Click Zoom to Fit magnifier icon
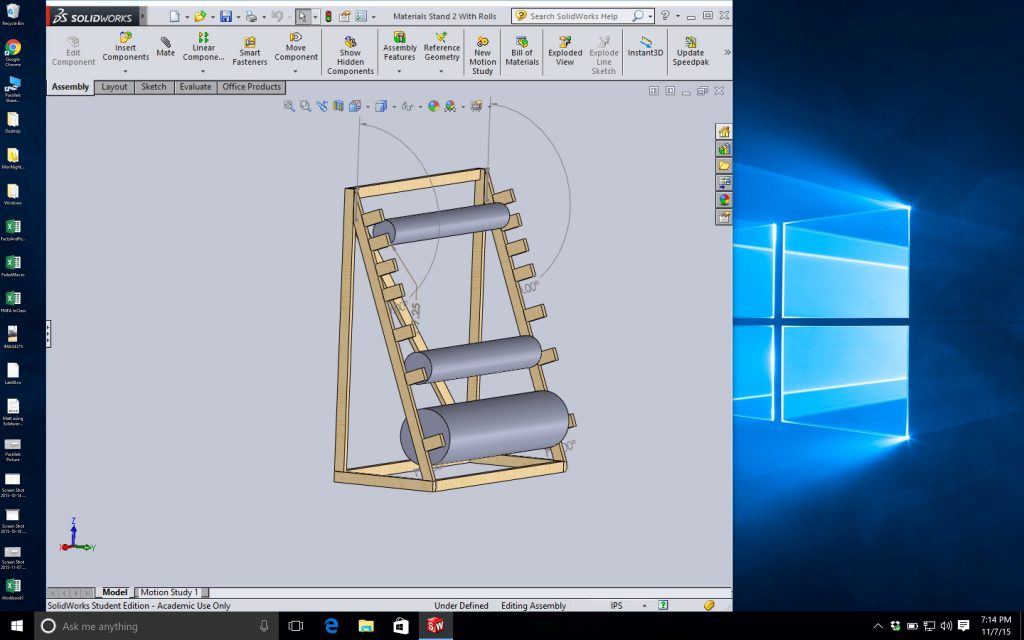Screen dimensions: 1024x640 (289, 106)
